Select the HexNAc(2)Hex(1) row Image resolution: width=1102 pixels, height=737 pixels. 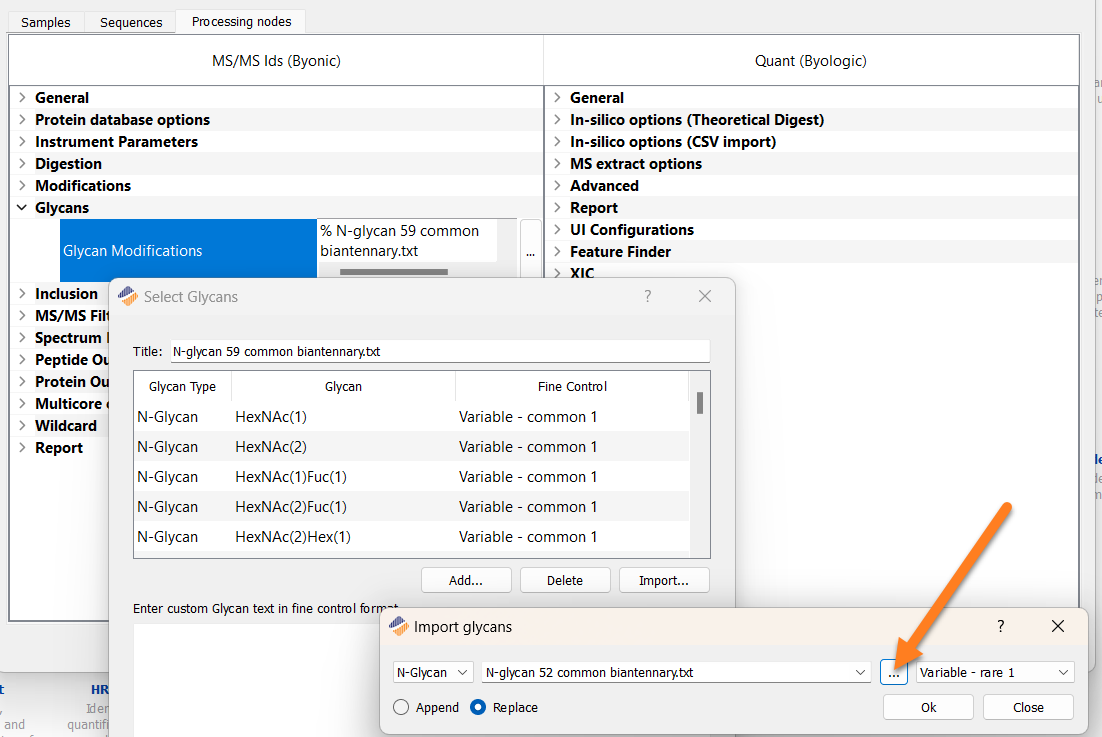click(412, 537)
